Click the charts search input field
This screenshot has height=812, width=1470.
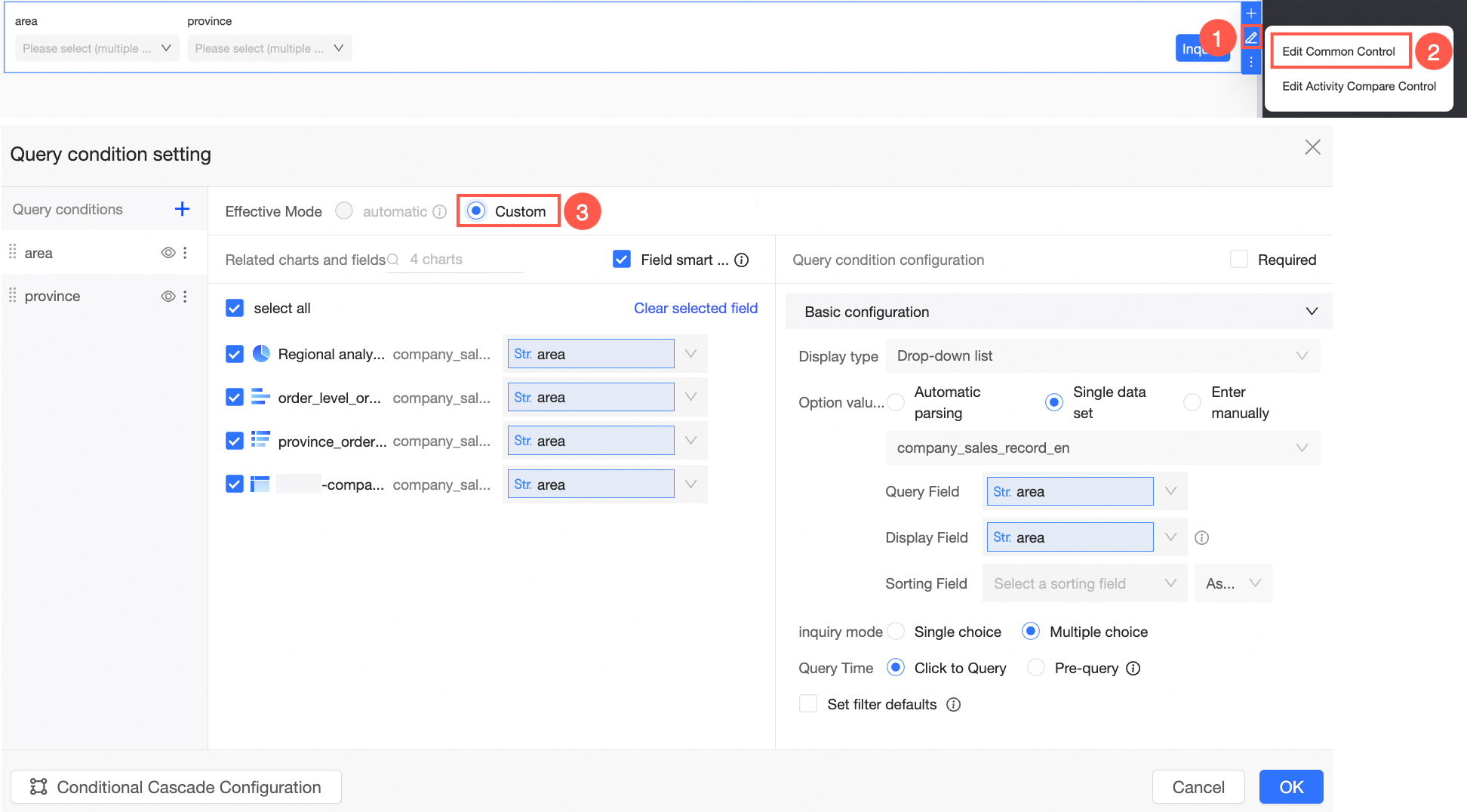tap(460, 260)
